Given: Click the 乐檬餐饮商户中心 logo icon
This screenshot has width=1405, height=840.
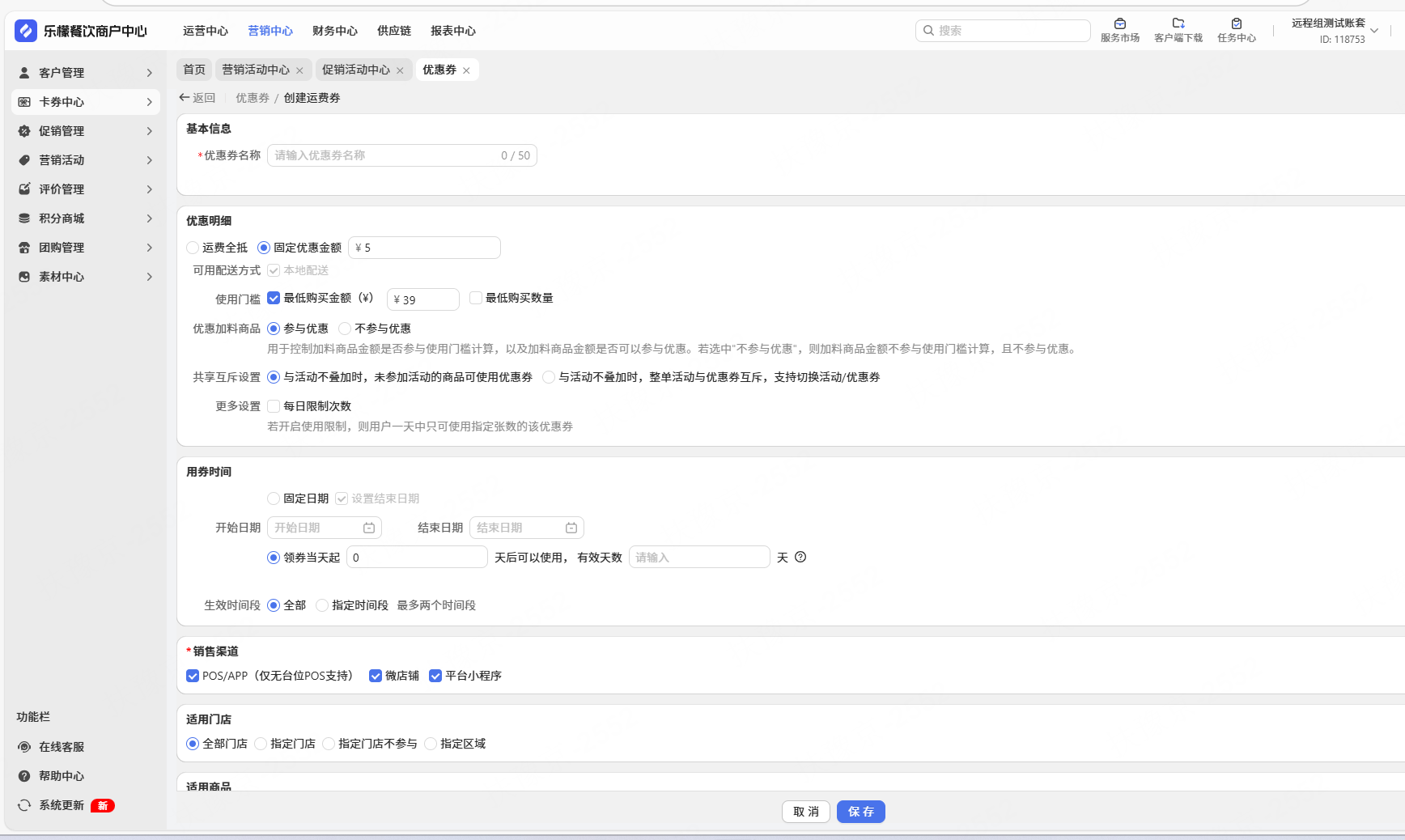Looking at the screenshot, I should tap(26, 31).
